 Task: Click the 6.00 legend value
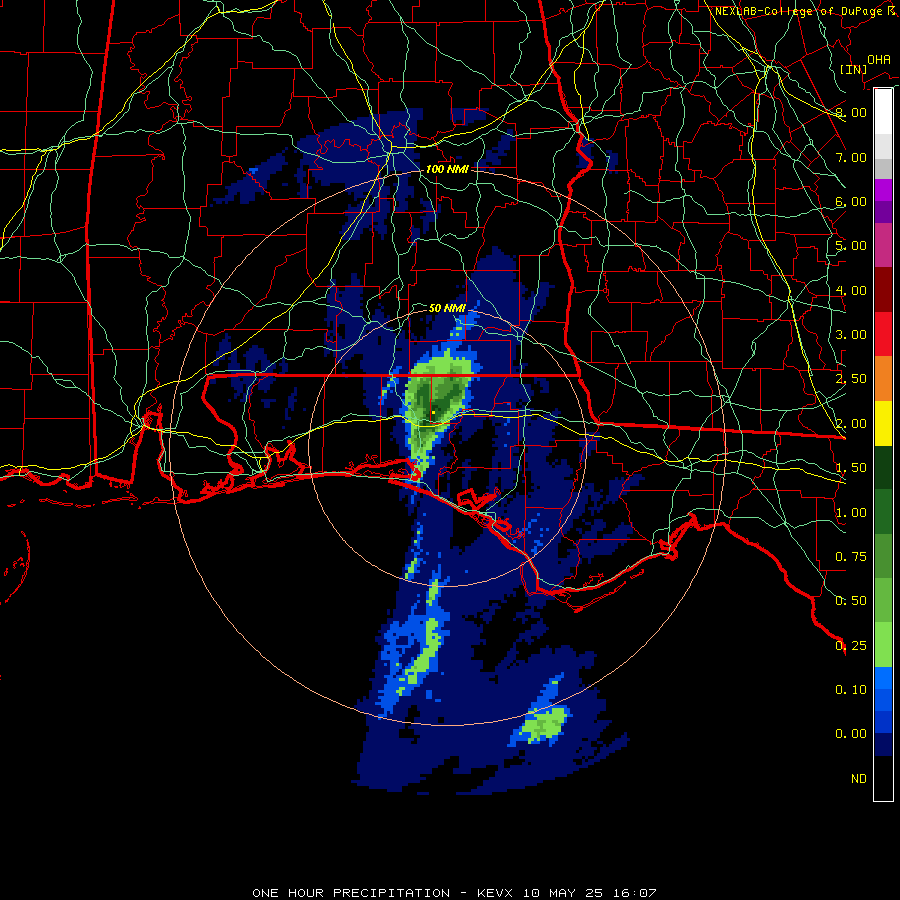point(851,201)
